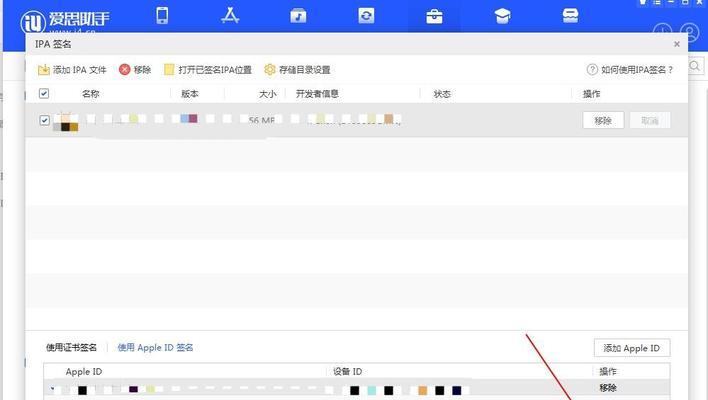Image resolution: width=708 pixels, height=400 pixels.
Task: Click the search magnifier icon behind dialog
Action: [695, 66]
